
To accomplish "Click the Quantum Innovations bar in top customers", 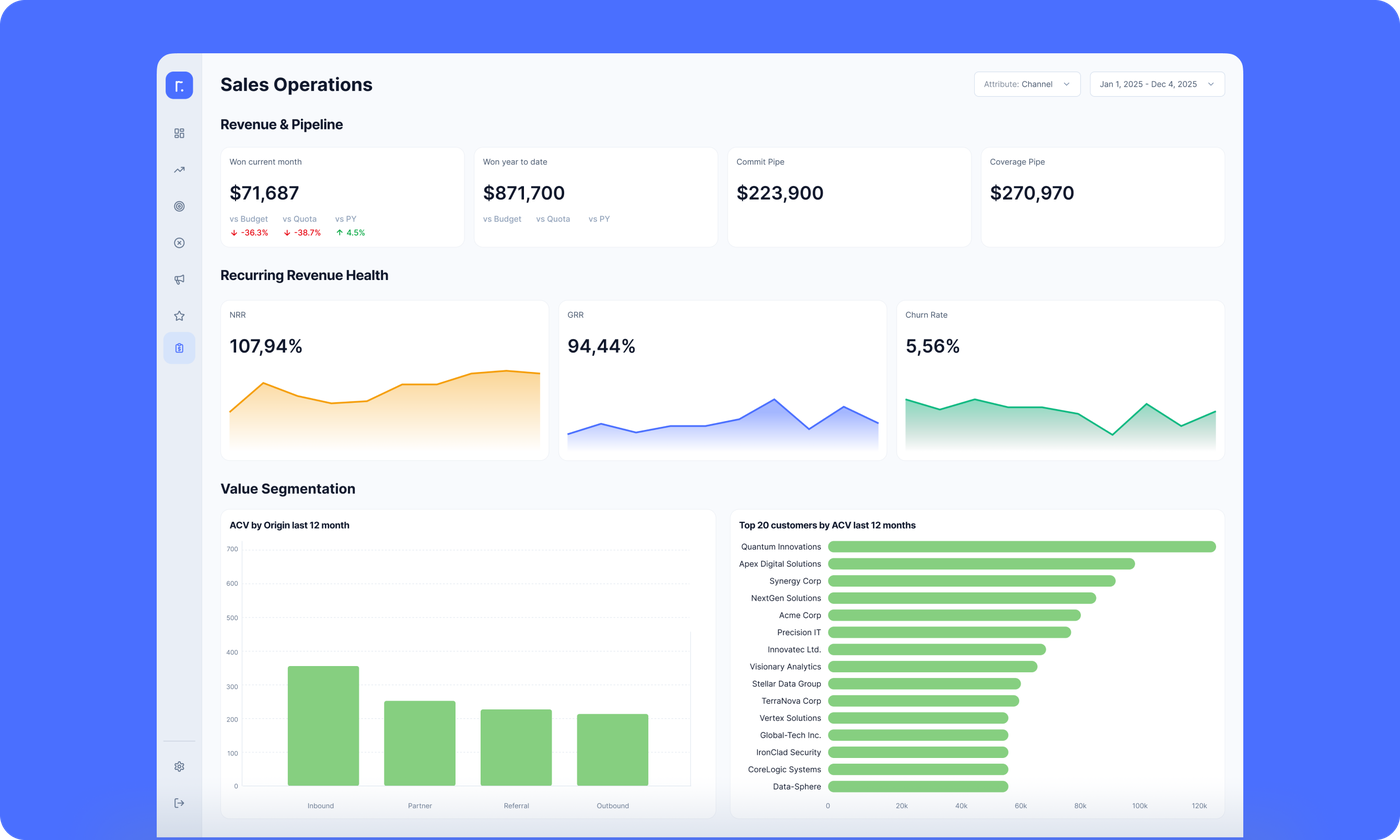I will pyautogui.click(x=1021, y=547).
